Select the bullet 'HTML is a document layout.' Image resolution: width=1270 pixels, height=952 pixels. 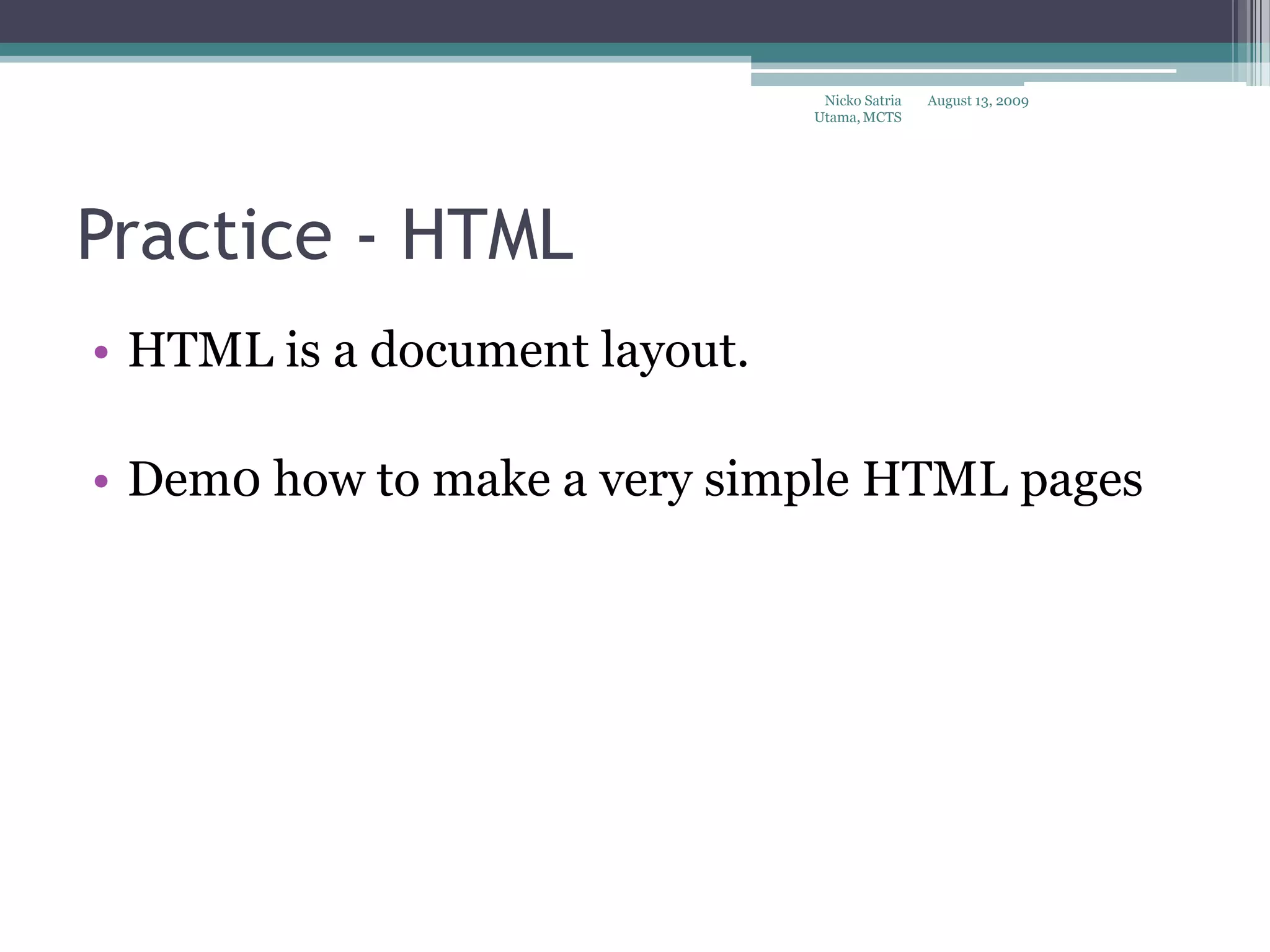pyautogui.click(x=438, y=351)
